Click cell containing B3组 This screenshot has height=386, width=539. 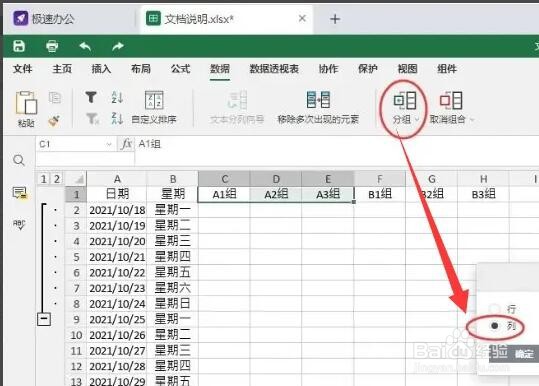click(x=483, y=195)
